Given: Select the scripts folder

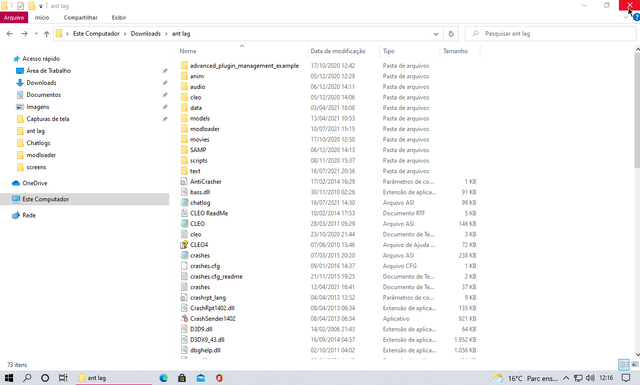Looking at the screenshot, I should click(198, 160).
